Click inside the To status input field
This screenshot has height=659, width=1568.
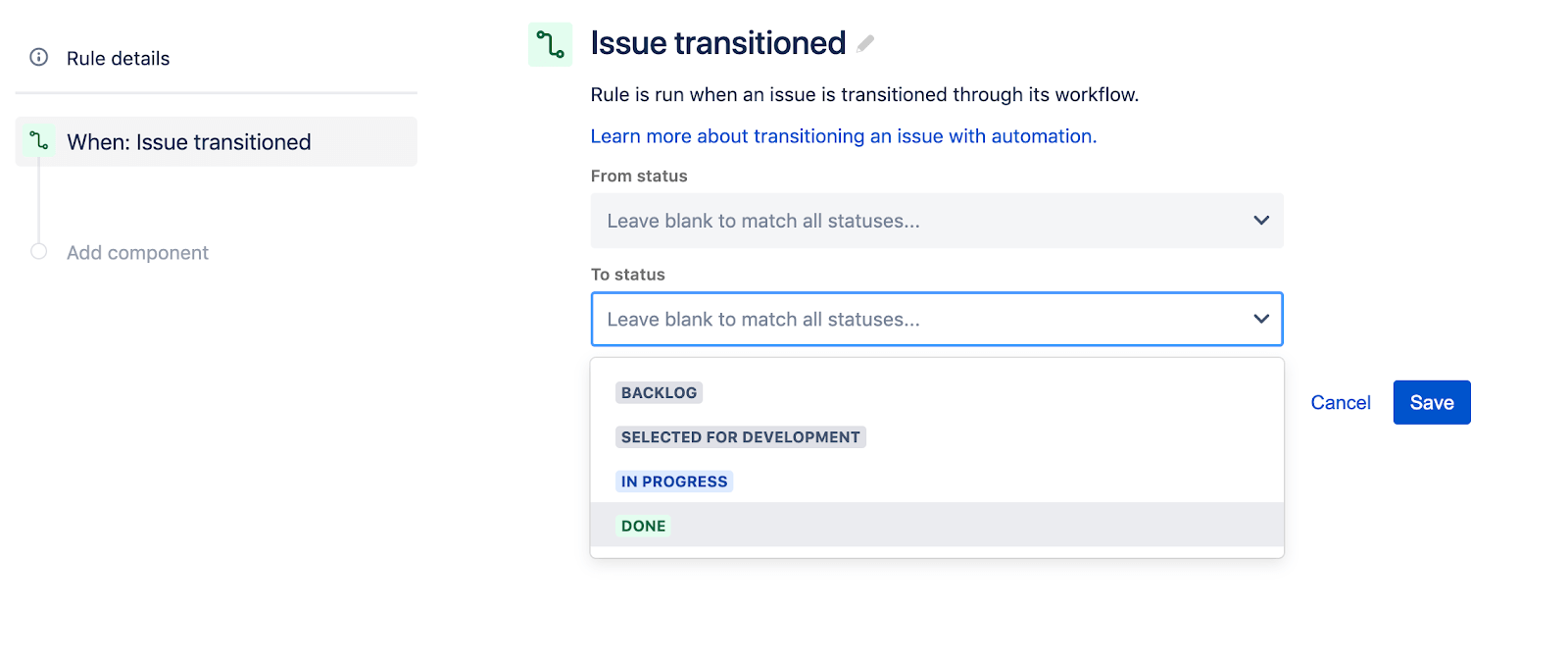[x=882, y=319]
